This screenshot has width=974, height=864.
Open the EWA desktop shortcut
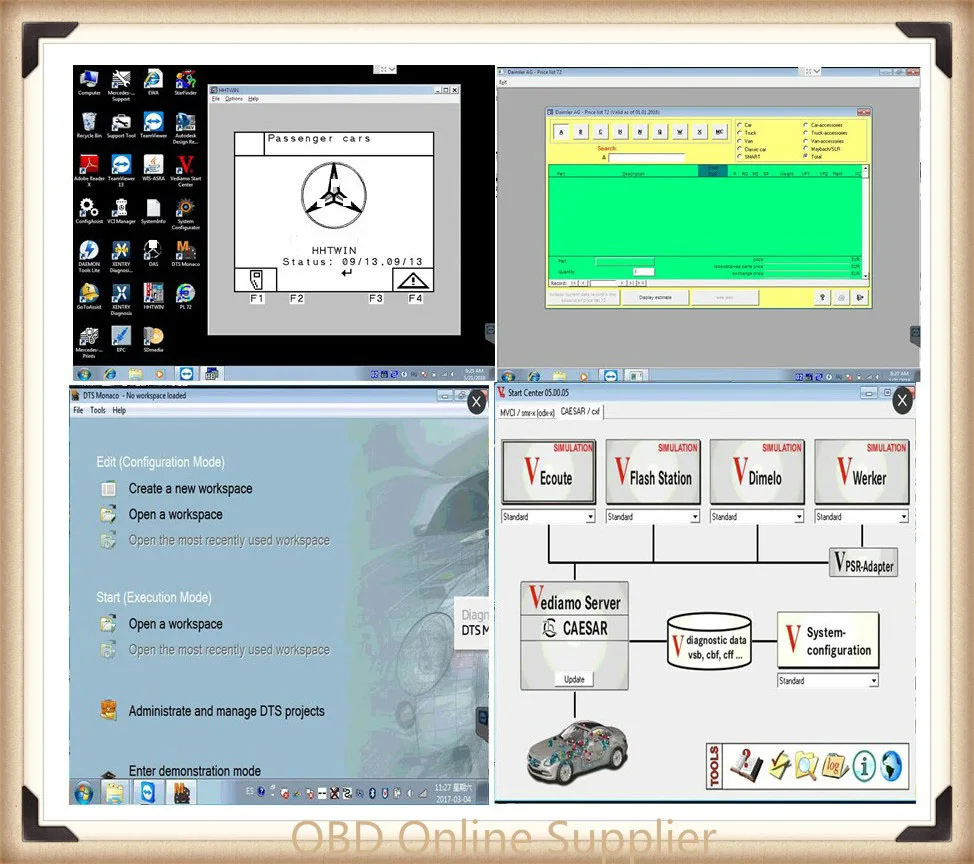(x=153, y=83)
